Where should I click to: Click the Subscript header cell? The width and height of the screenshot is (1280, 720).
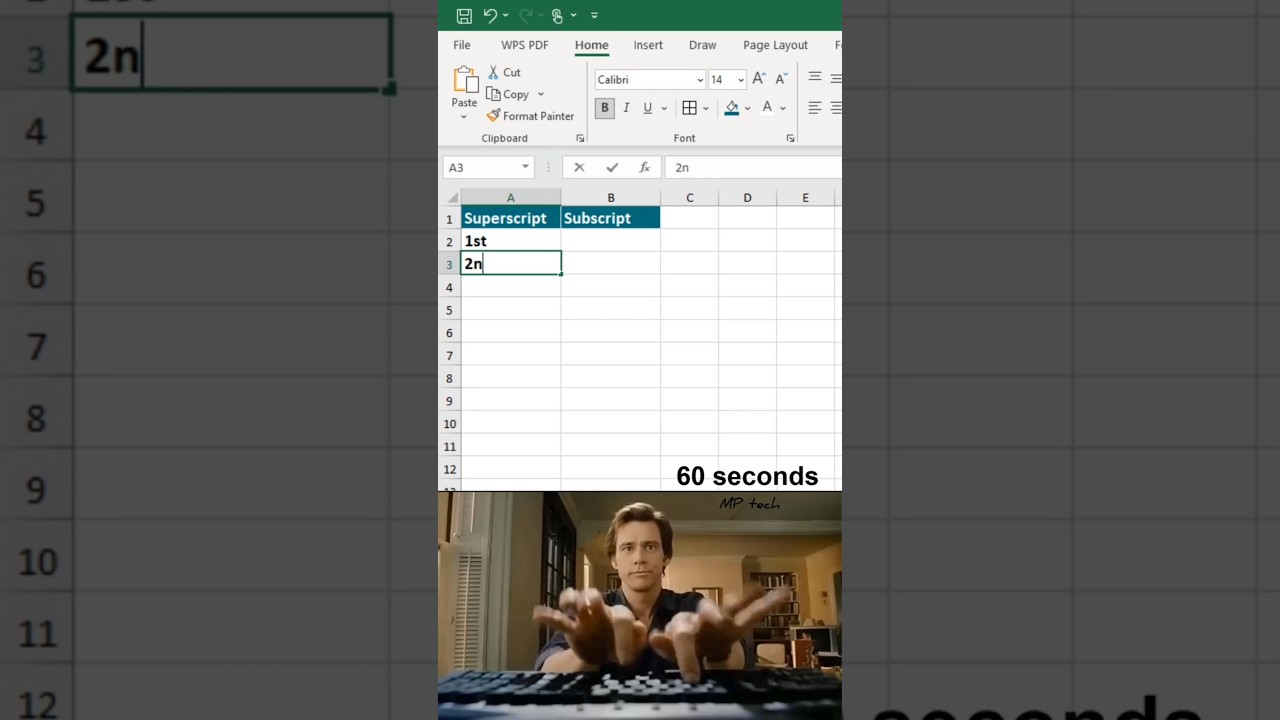coord(610,218)
